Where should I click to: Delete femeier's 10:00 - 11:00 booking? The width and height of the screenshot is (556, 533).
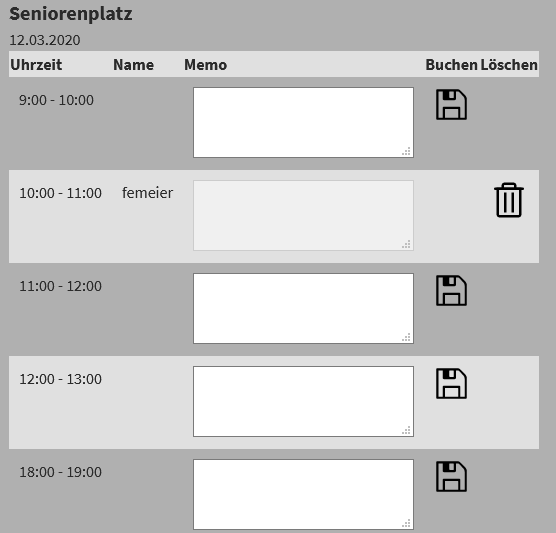click(x=509, y=200)
